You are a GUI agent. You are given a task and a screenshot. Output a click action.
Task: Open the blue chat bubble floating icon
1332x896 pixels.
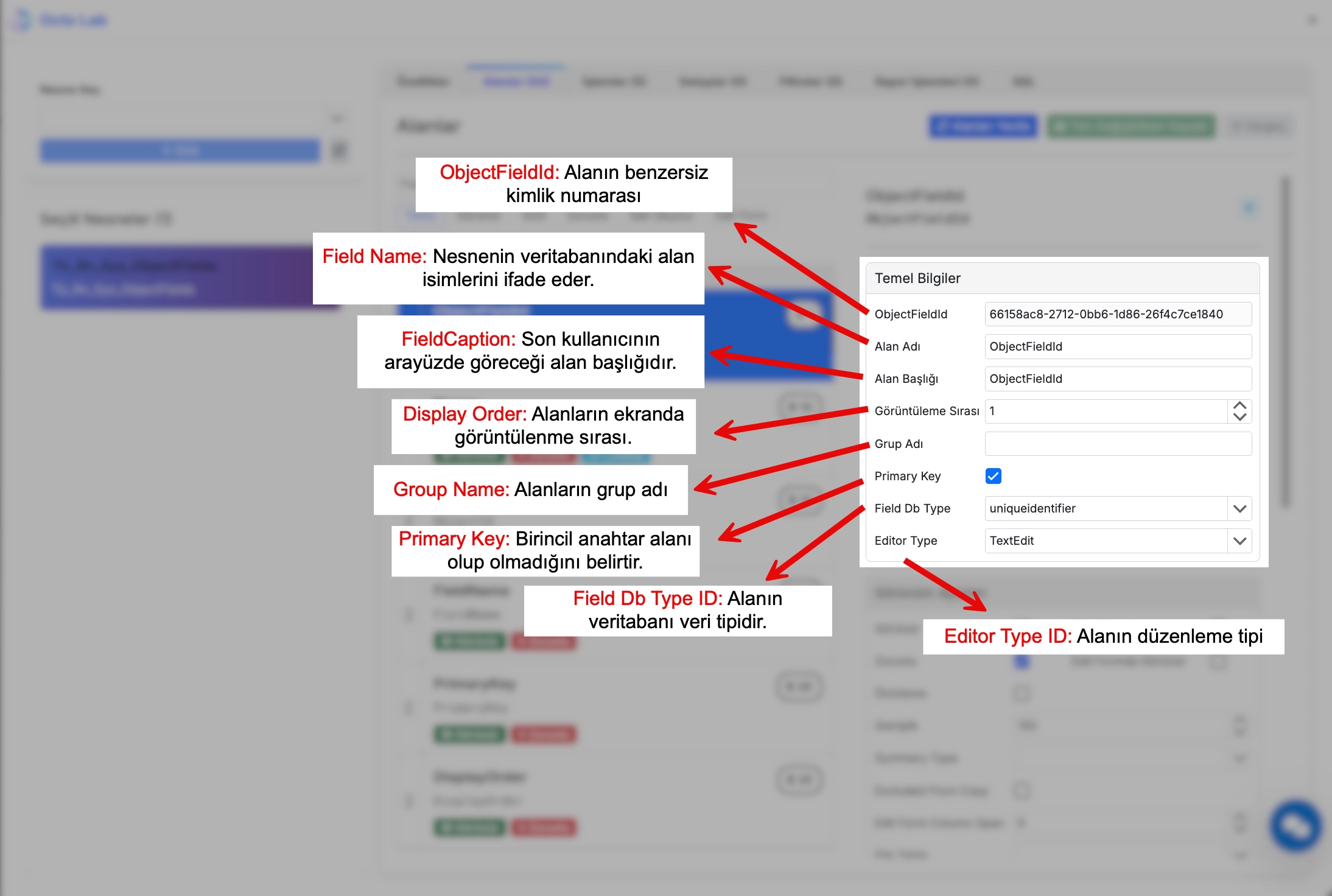(1295, 825)
